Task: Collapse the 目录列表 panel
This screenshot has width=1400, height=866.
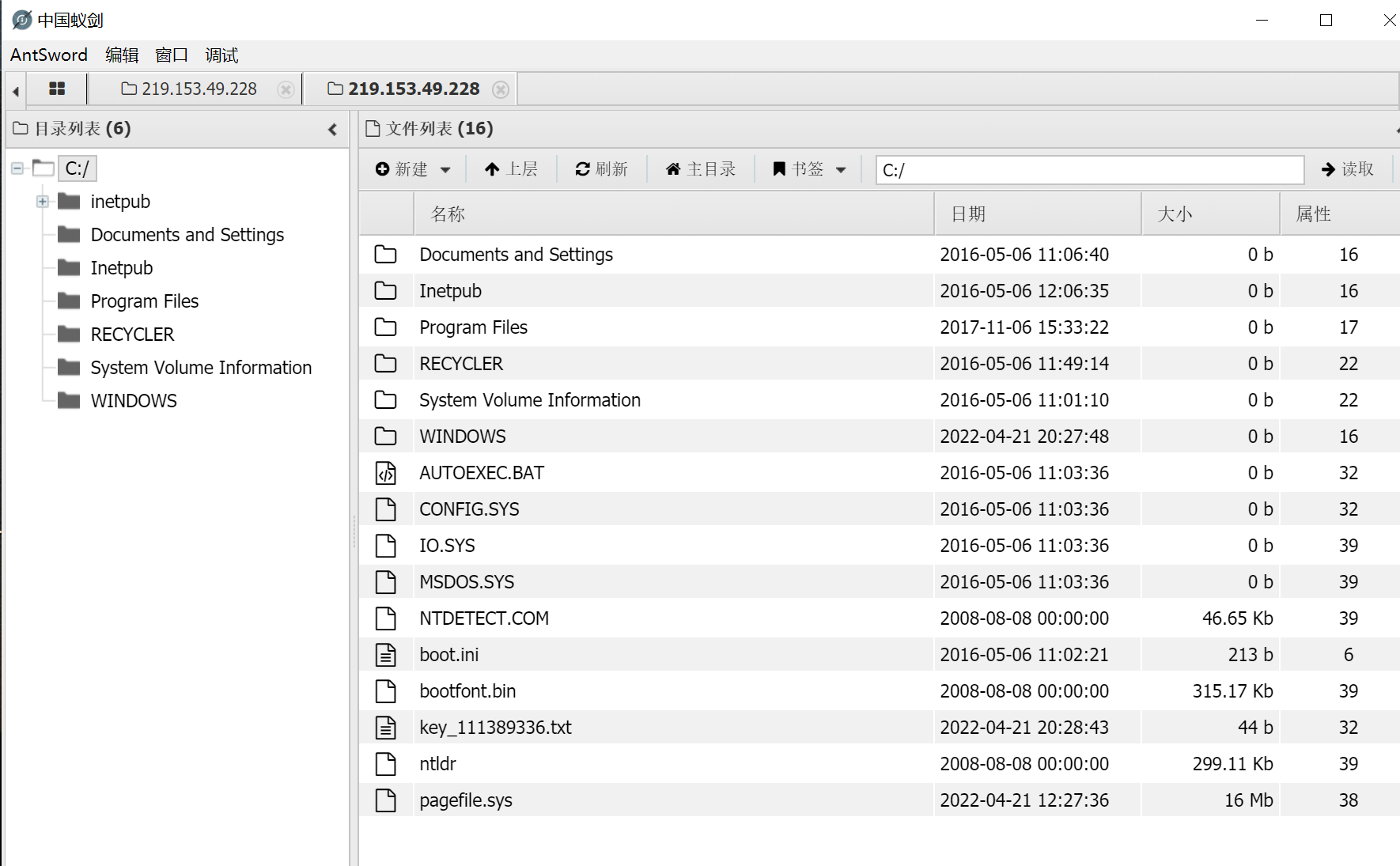Action: point(332,130)
